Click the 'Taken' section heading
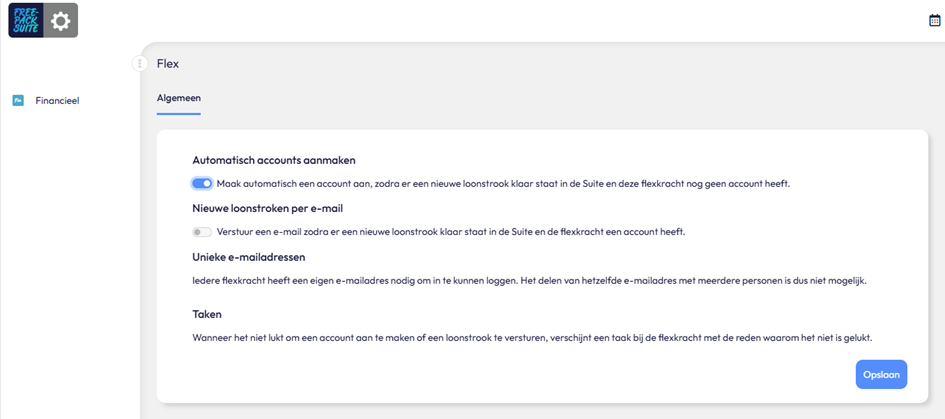Screen dimensions: 945x419 pos(207,315)
